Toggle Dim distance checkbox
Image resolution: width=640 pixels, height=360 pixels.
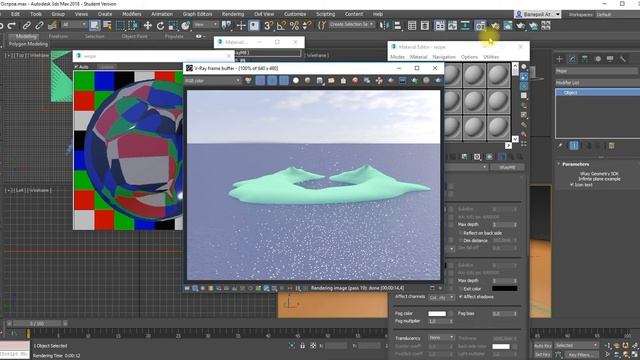[x=461, y=240]
